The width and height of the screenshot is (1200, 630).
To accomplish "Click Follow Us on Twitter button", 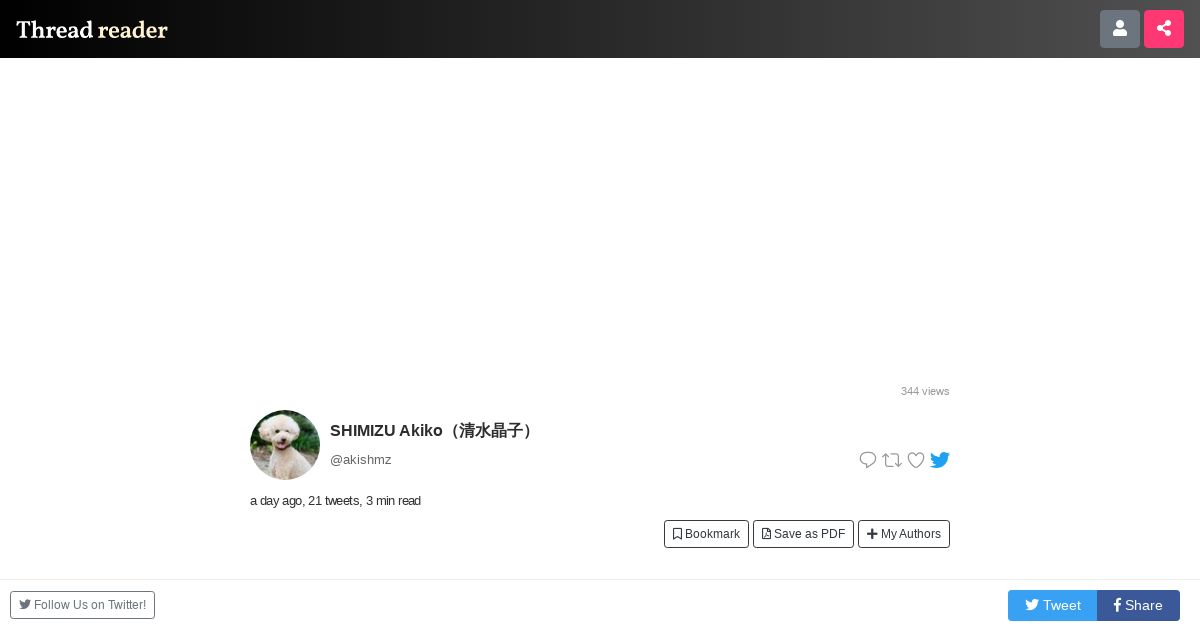I will (82, 605).
